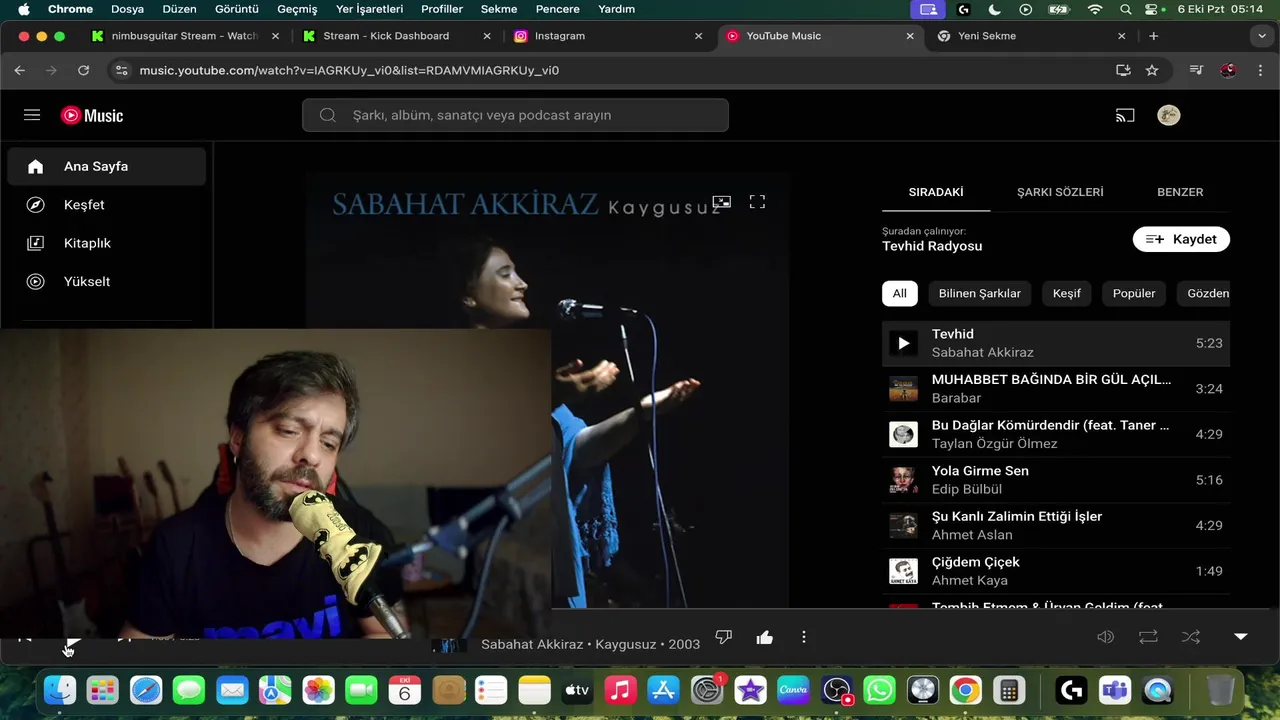Switch to the SIRADAKİ tab
Screen dimensions: 1280x720
(x=936, y=192)
